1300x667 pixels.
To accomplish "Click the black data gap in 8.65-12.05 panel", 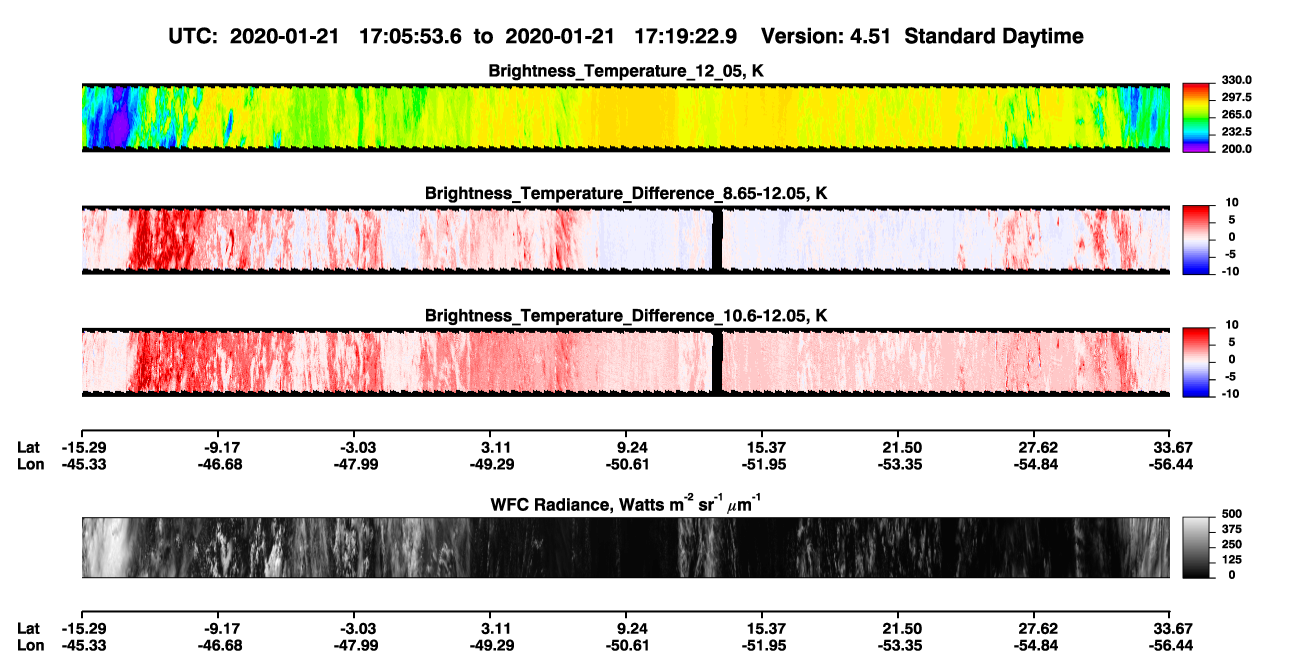I will tap(717, 239).
